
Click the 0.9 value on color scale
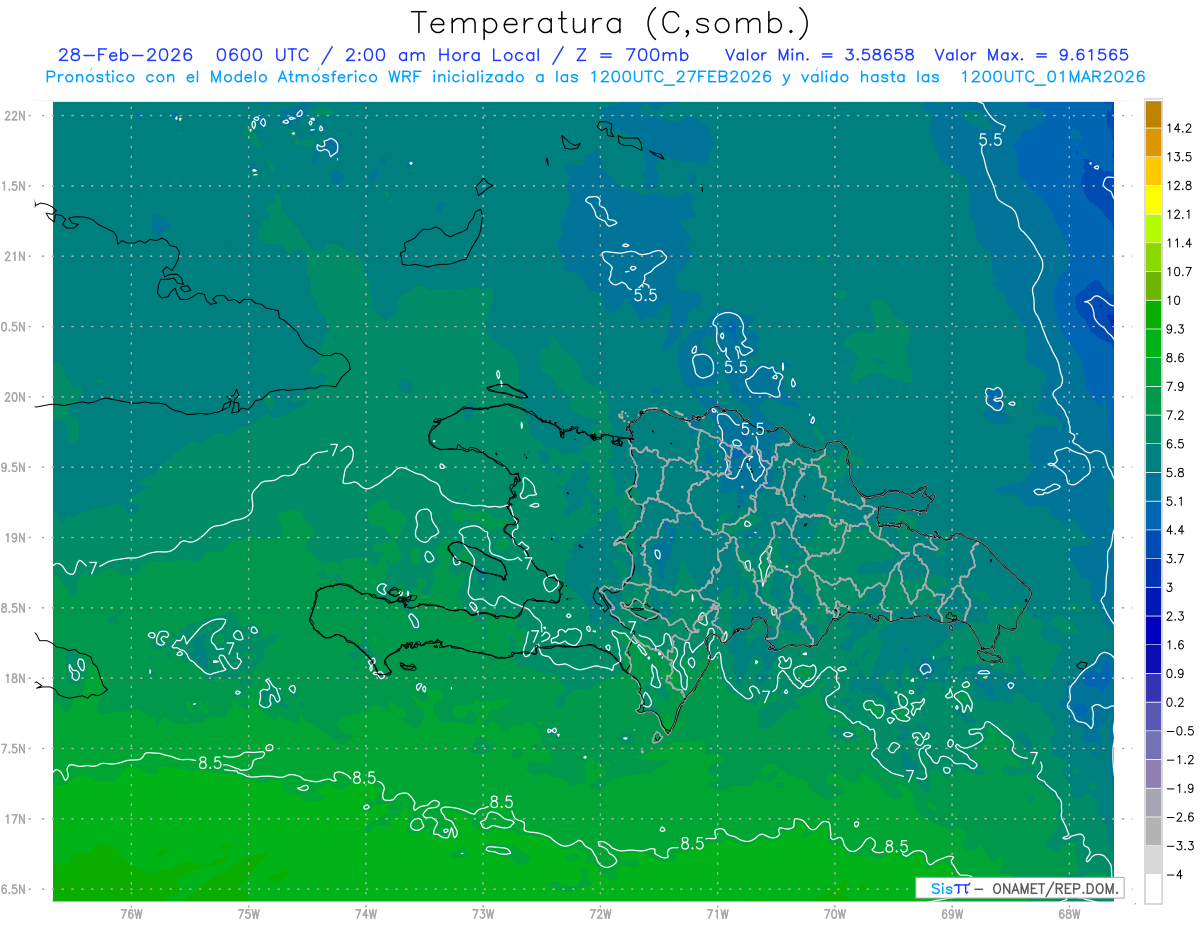pyautogui.click(x=1177, y=674)
